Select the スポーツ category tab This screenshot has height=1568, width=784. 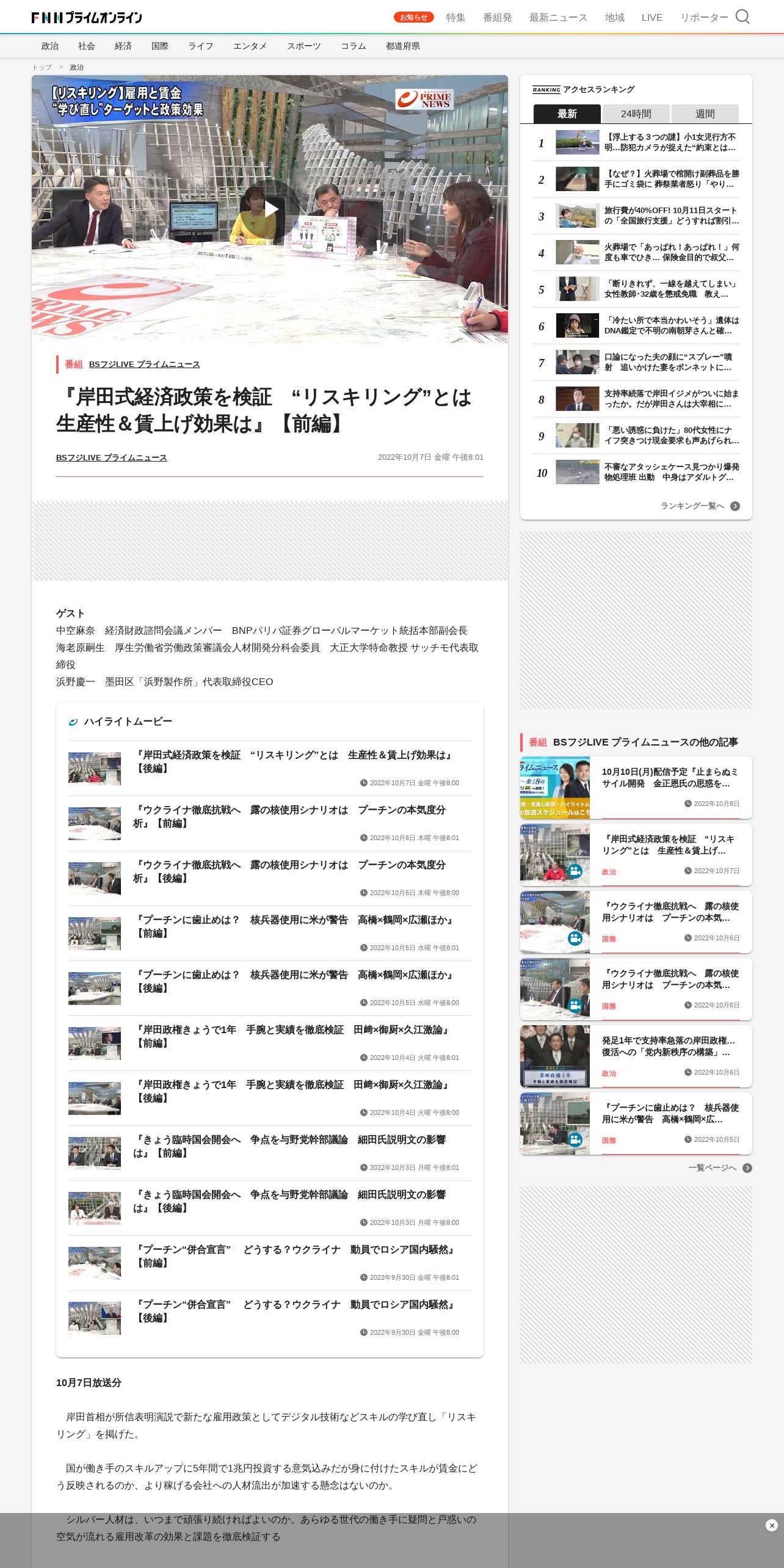[304, 46]
